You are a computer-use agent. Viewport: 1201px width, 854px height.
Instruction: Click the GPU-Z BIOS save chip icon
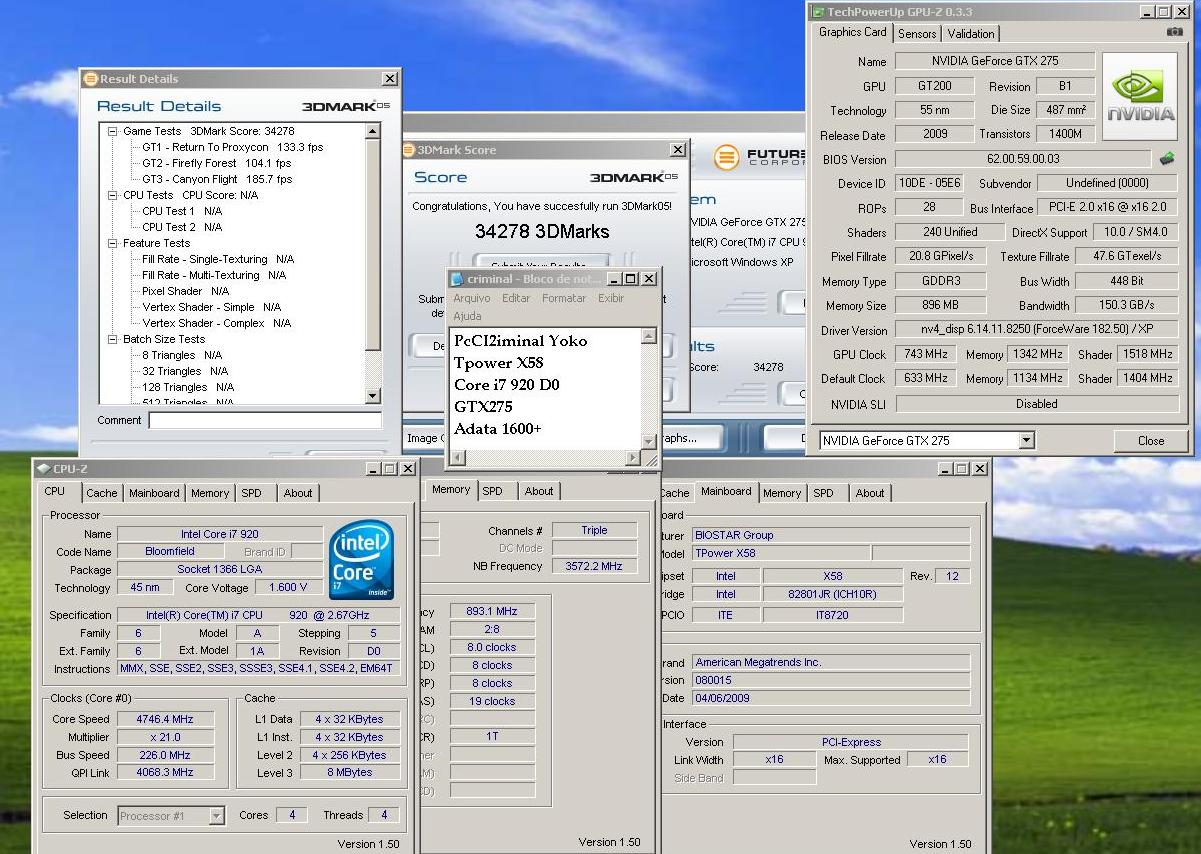coord(1166,158)
